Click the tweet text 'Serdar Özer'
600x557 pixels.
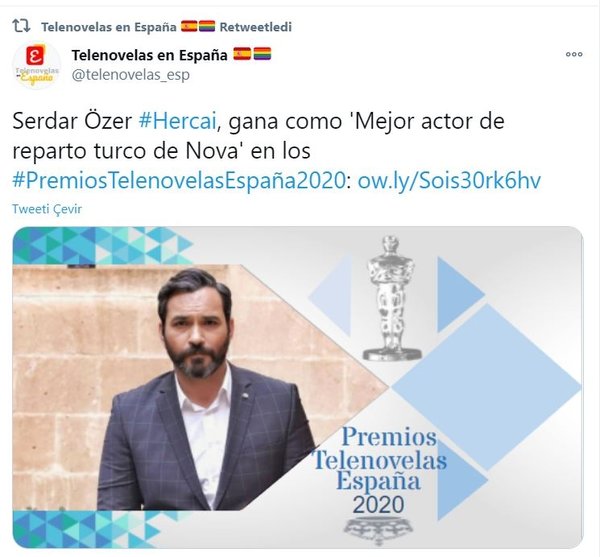click(72, 121)
